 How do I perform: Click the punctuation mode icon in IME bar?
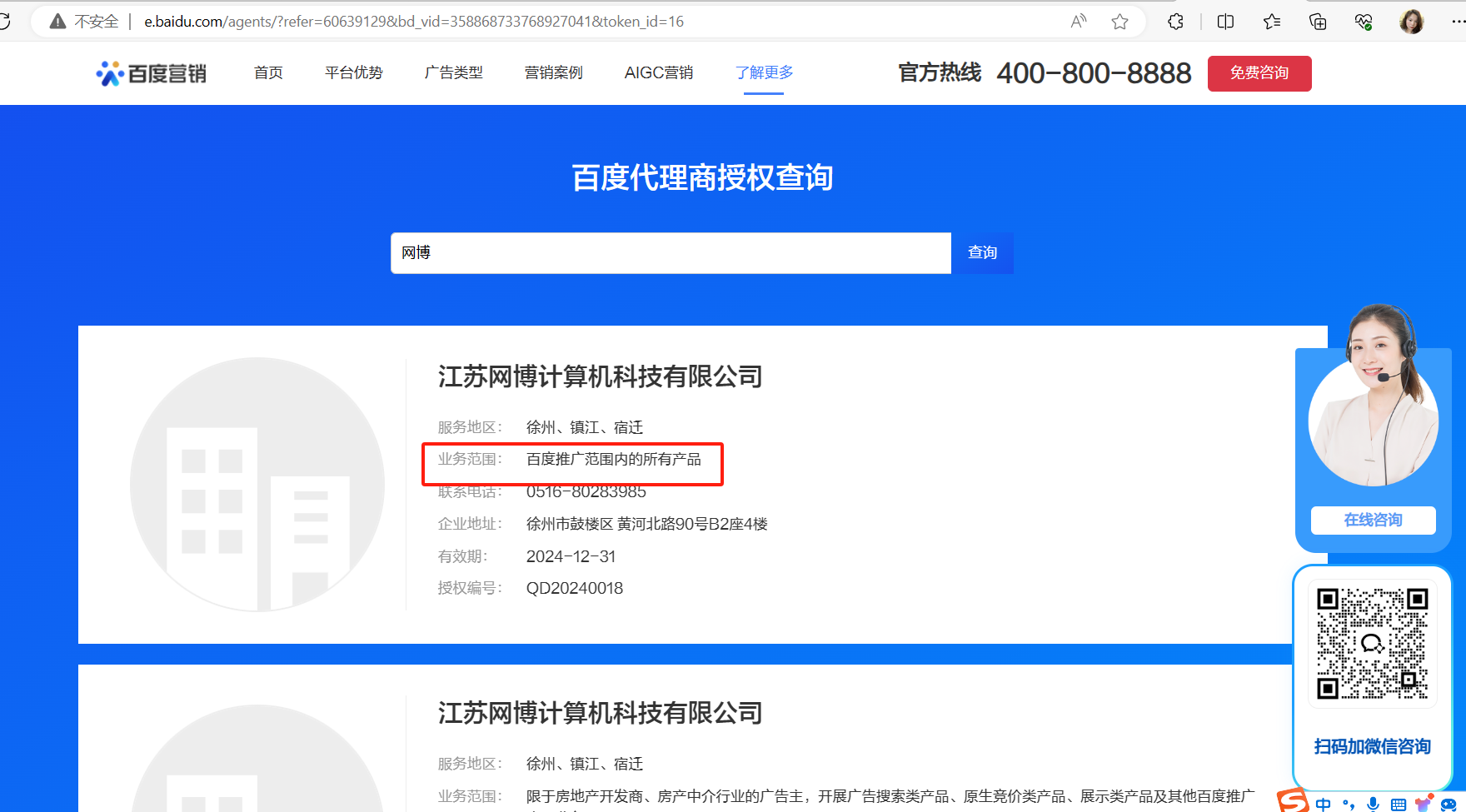[x=1349, y=805]
